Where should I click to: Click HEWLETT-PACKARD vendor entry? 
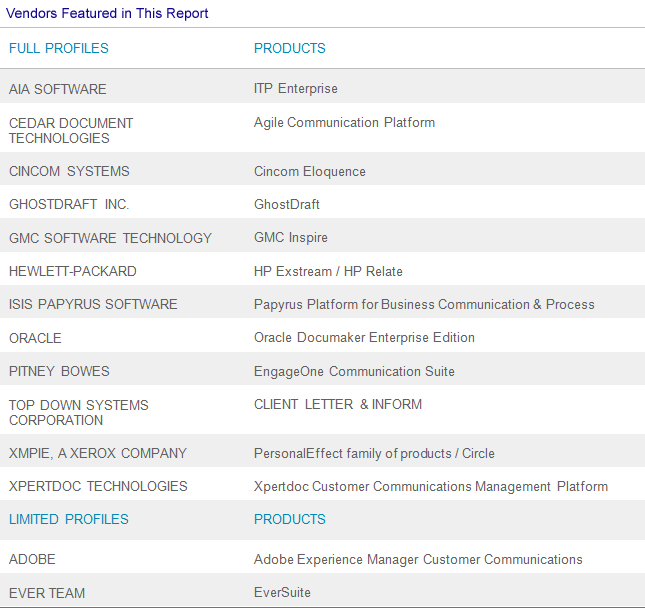point(73,271)
